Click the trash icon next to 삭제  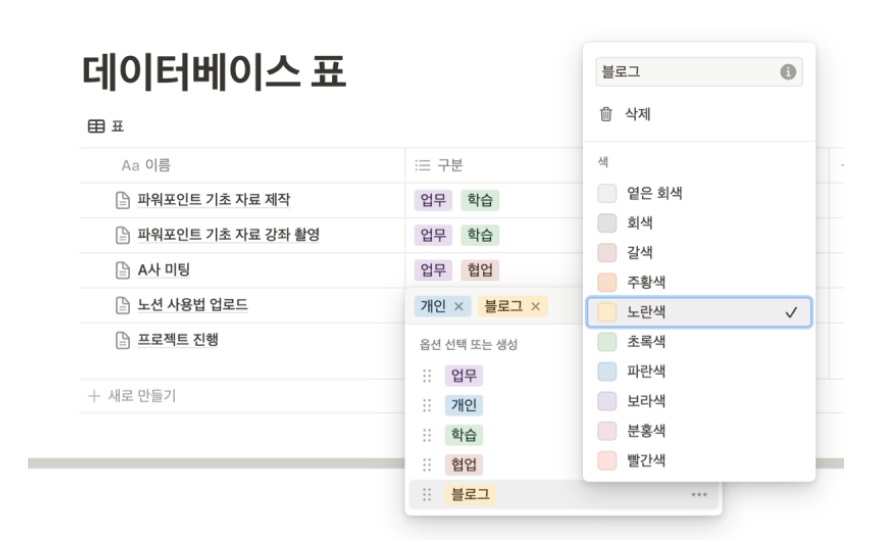pyautogui.click(x=606, y=114)
